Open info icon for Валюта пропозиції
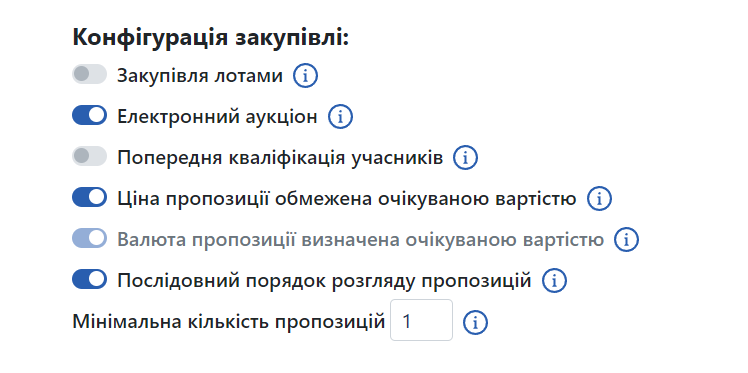 coord(626,239)
